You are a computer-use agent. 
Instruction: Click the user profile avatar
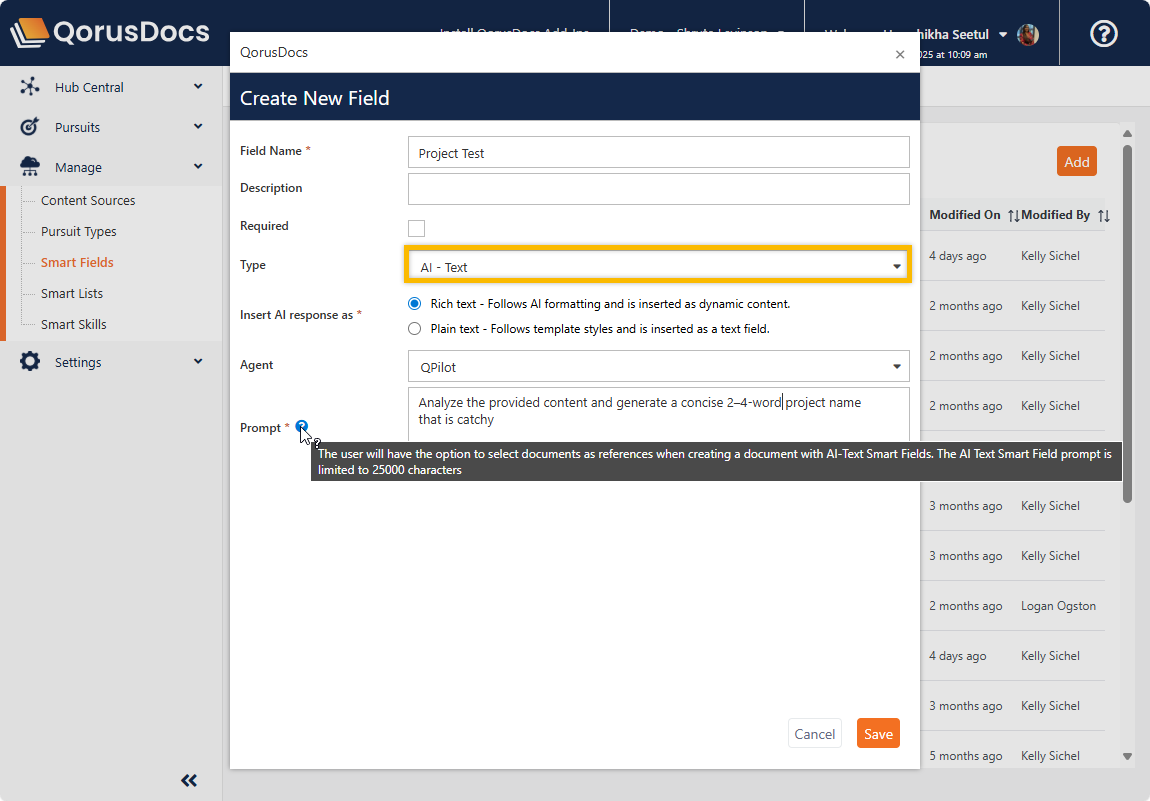tap(1028, 34)
